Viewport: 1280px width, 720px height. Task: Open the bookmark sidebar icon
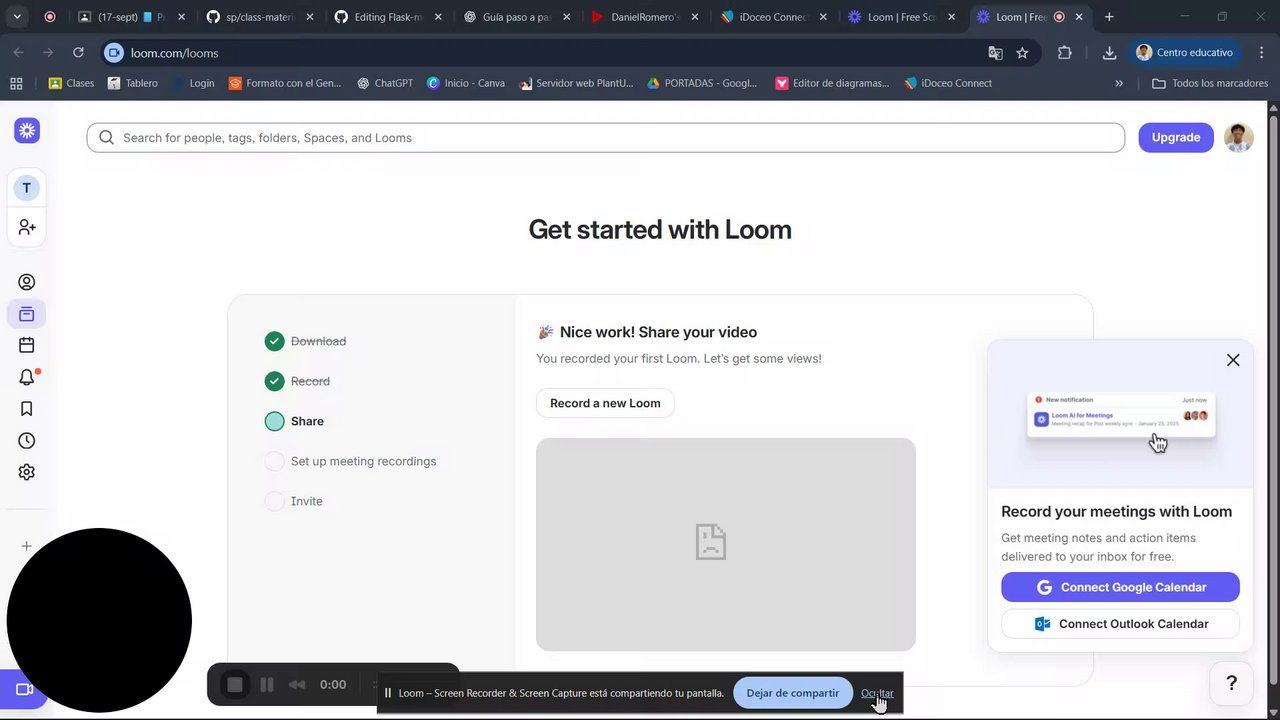(x=27, y=408)
